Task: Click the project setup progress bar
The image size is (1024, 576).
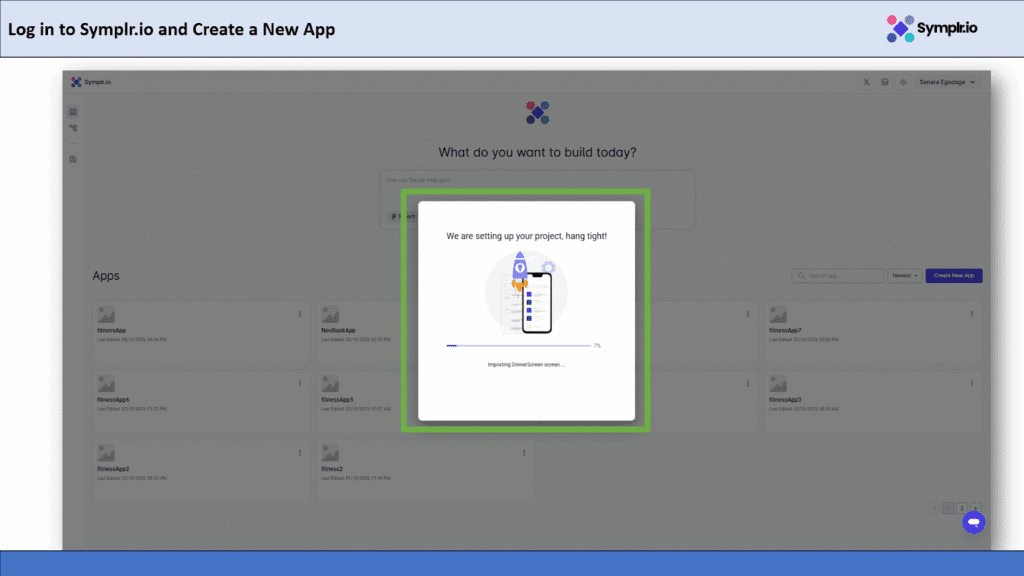Action: click(x=518, y=345)
